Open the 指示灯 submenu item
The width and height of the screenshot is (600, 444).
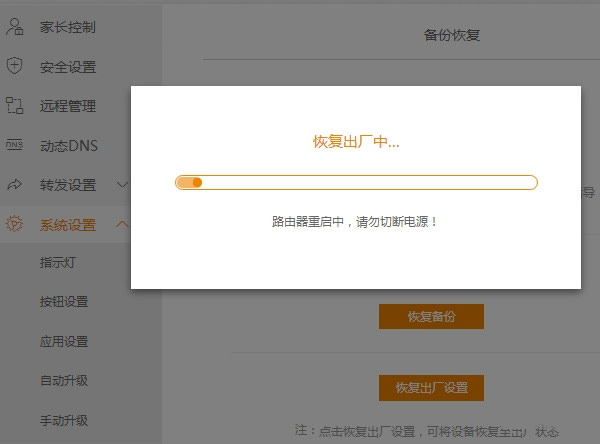pos(61,263)
